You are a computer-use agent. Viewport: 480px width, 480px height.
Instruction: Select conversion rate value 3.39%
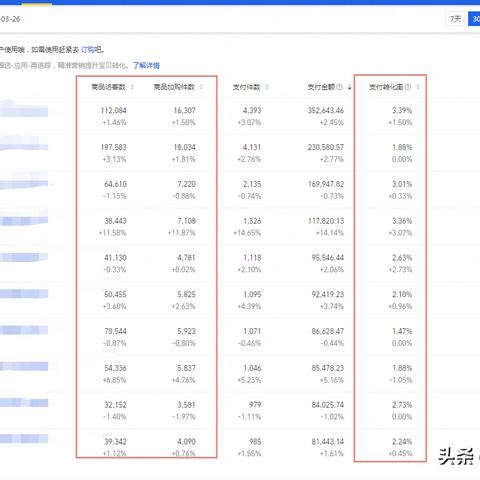tap(402, 110)
